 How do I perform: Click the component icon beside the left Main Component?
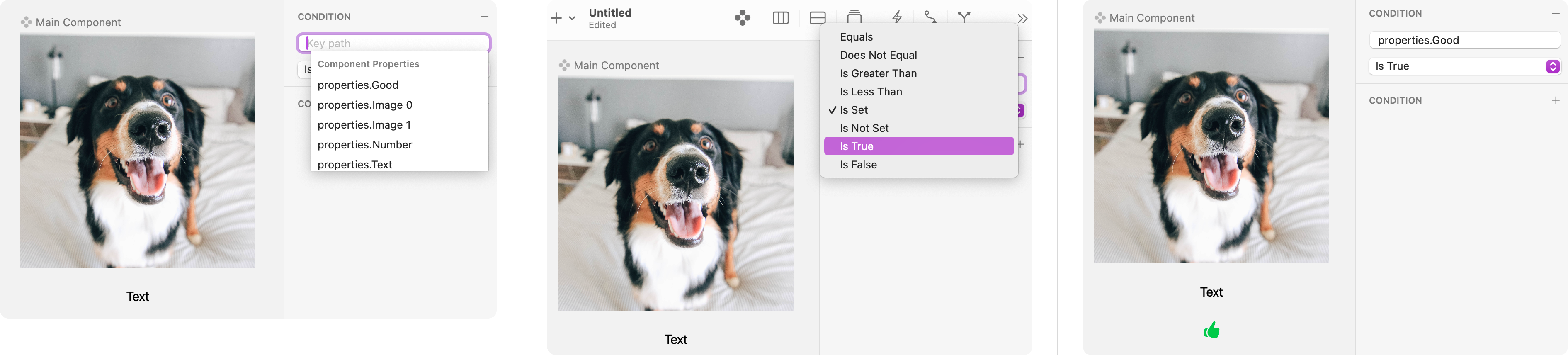tap(26, 23)
